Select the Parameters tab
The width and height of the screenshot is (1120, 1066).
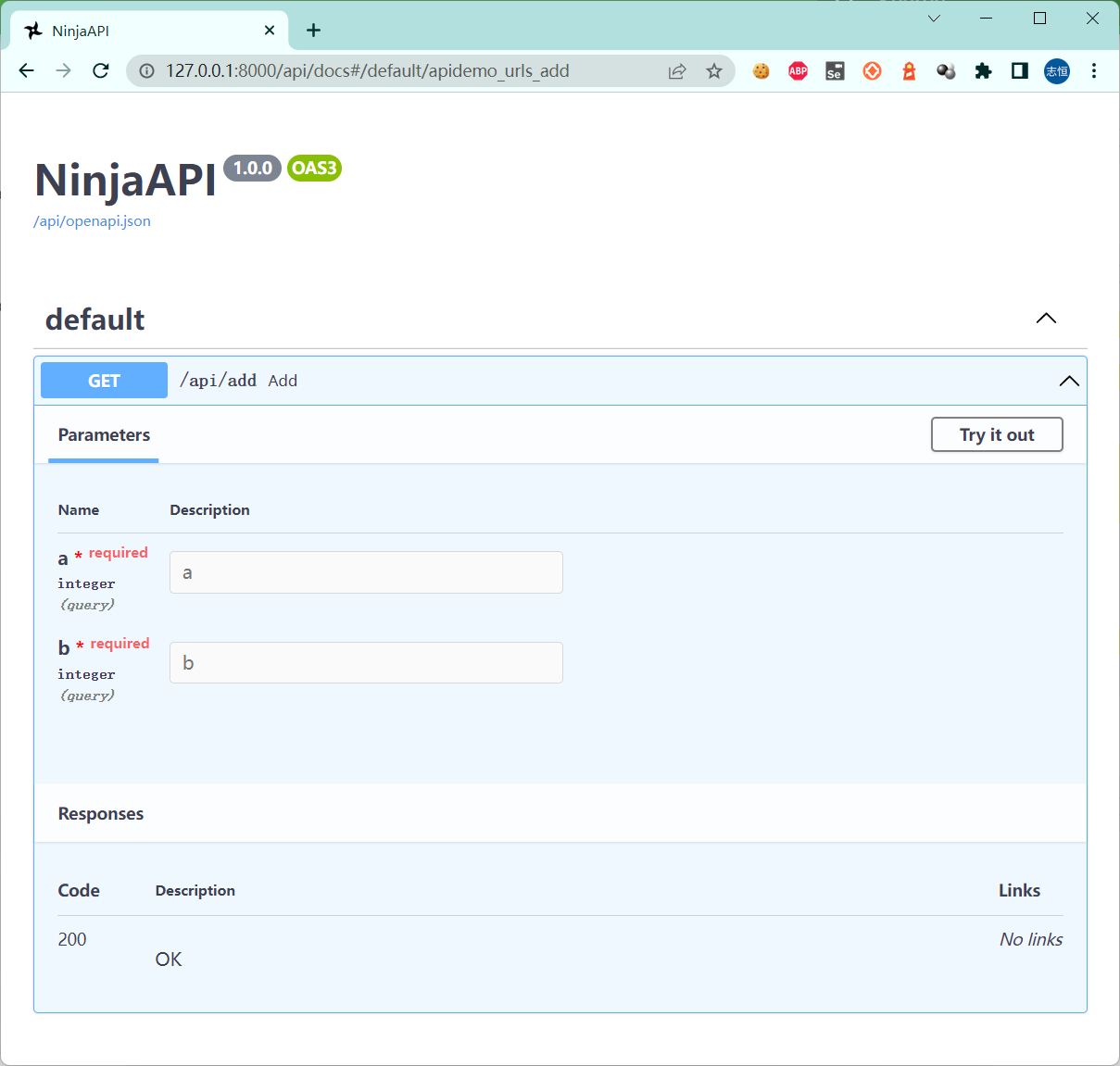coord(103,434)
